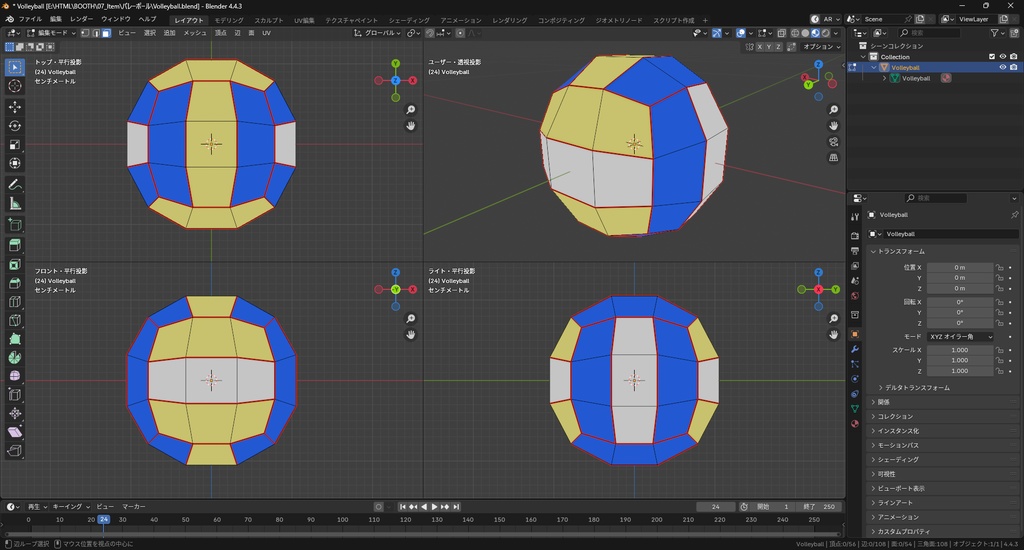Open viewport Options dropdown
The height and width of the screenshot is (550, 1024).
(x=822, y=47)
